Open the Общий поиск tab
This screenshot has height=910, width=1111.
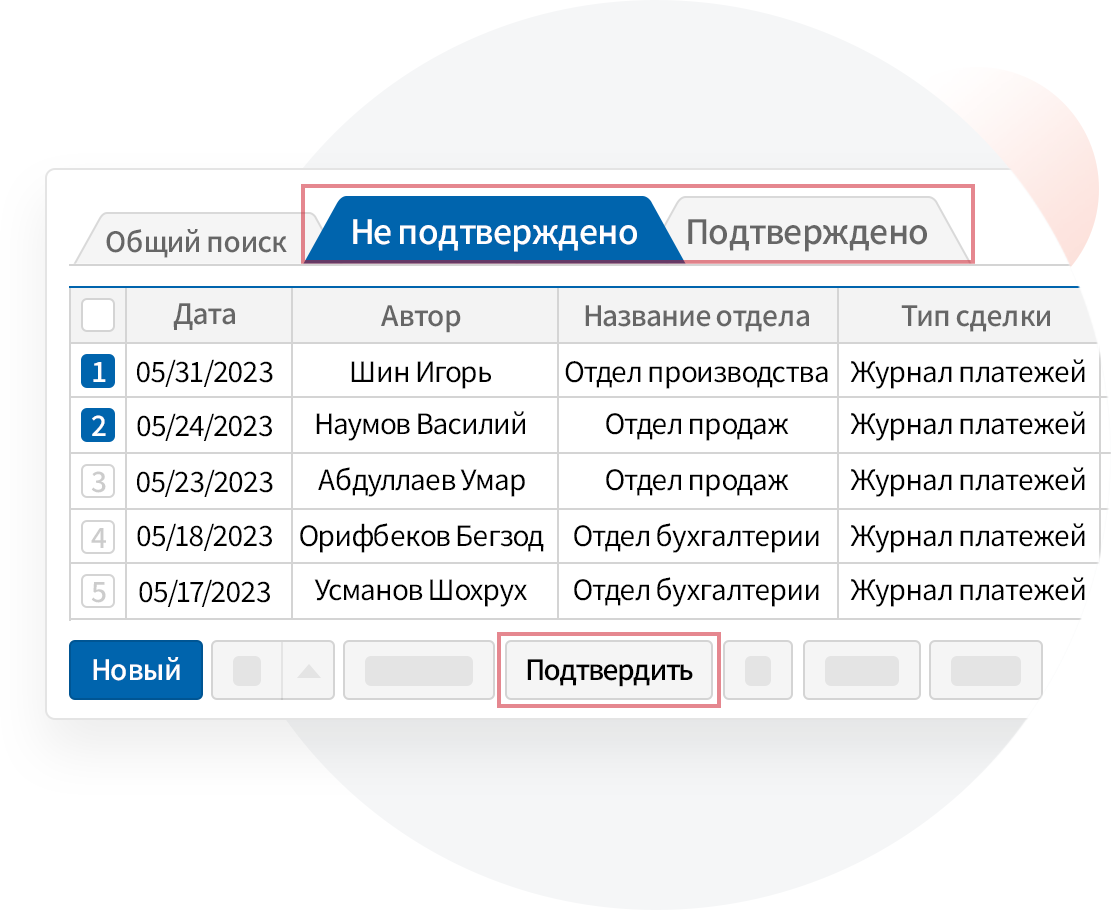(x=195, y=242)
